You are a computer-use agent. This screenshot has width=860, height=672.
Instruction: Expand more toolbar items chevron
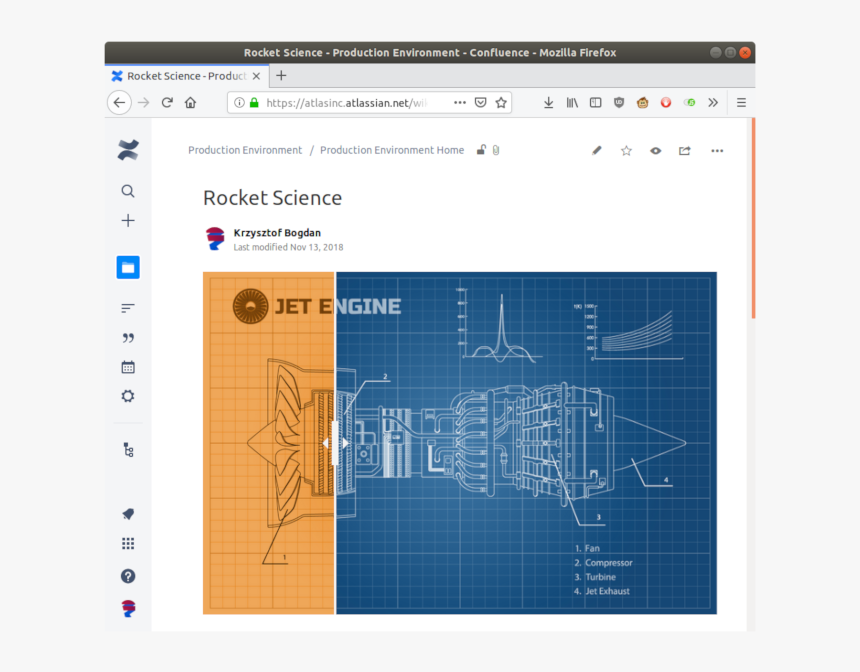tap(713, 103)
